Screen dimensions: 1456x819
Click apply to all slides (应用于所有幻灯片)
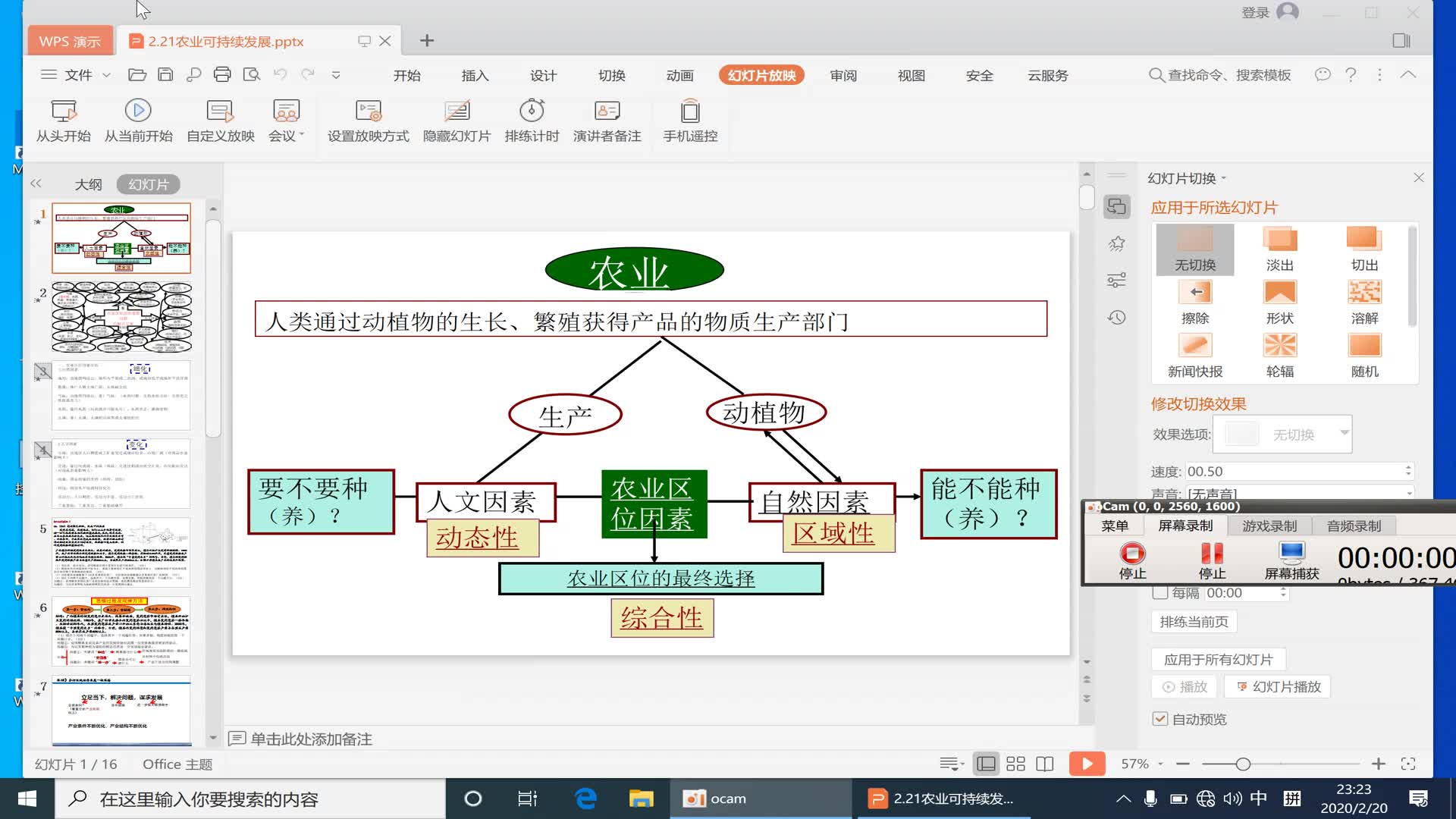pos(1219,660)
